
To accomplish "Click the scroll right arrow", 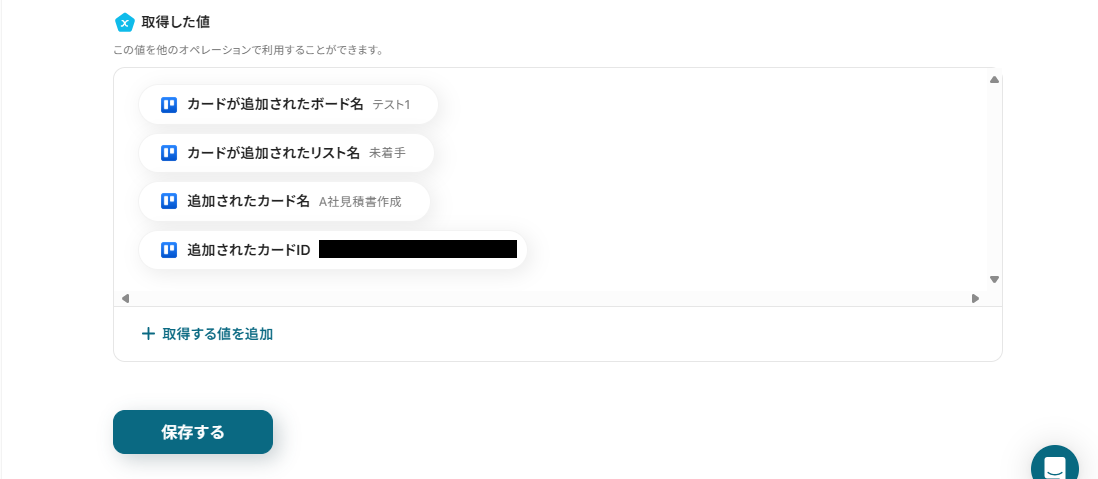I will coord(975,298).
